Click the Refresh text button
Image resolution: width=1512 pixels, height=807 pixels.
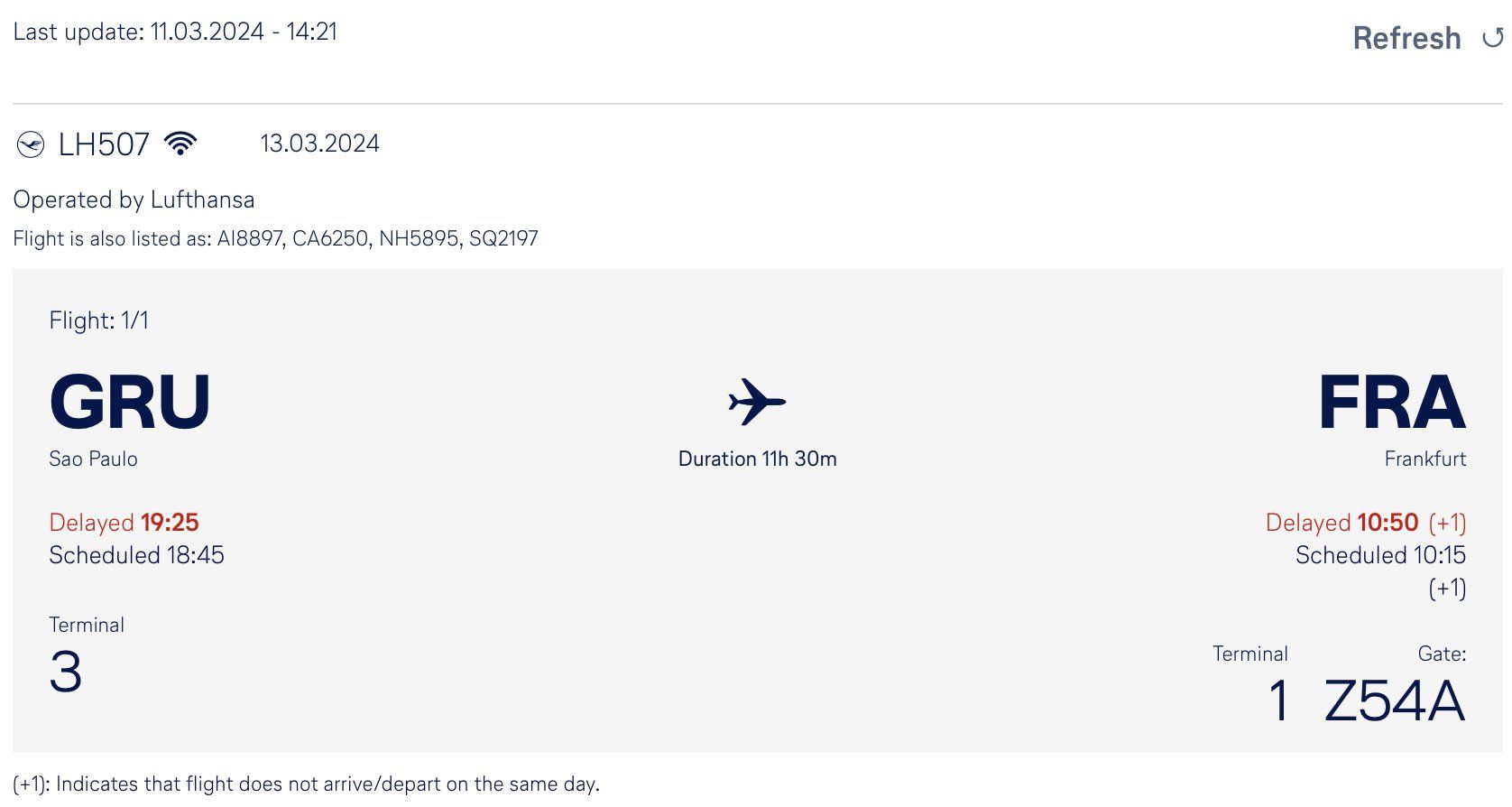tap(1406, 38)
